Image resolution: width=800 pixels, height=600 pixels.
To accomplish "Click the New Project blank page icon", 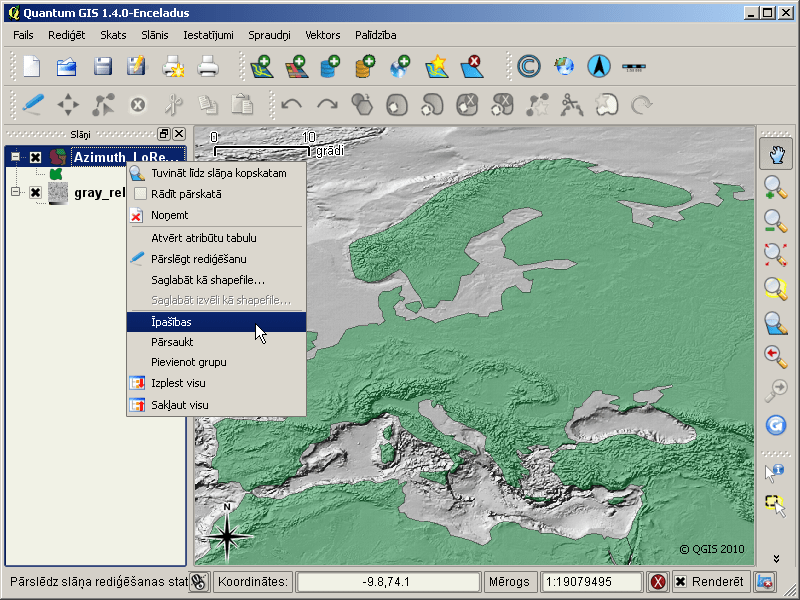I will (x=32, y=67).
